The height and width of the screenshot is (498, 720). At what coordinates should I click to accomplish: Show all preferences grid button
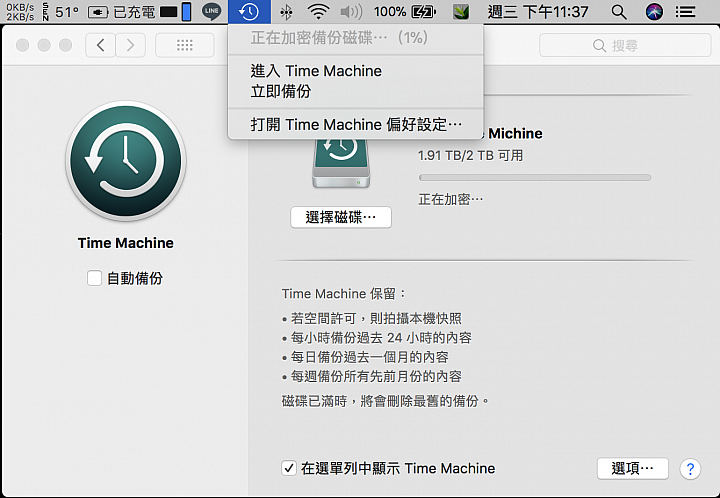185,45
